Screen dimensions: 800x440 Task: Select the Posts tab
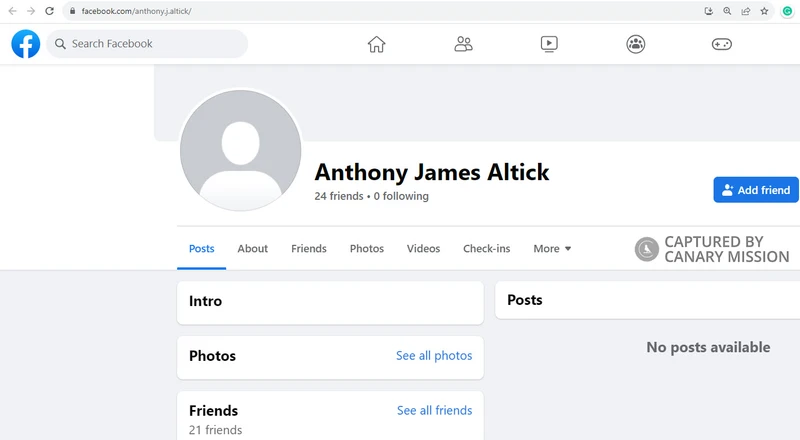(x=202, y=249)
